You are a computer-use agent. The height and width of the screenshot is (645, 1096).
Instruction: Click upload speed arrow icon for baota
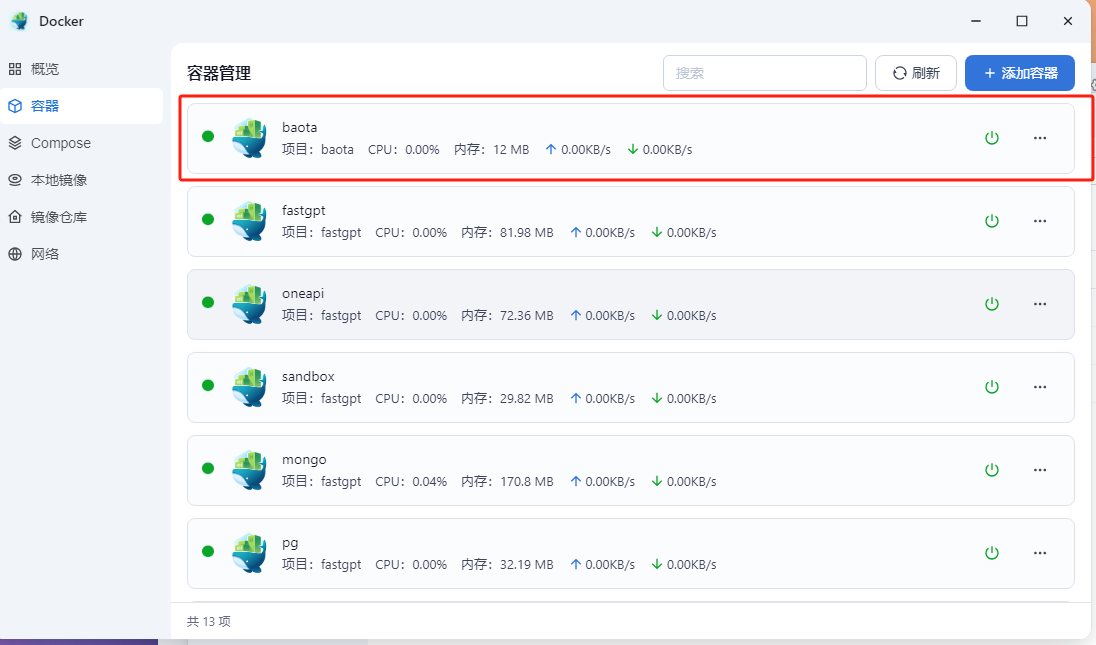[551, 150]
